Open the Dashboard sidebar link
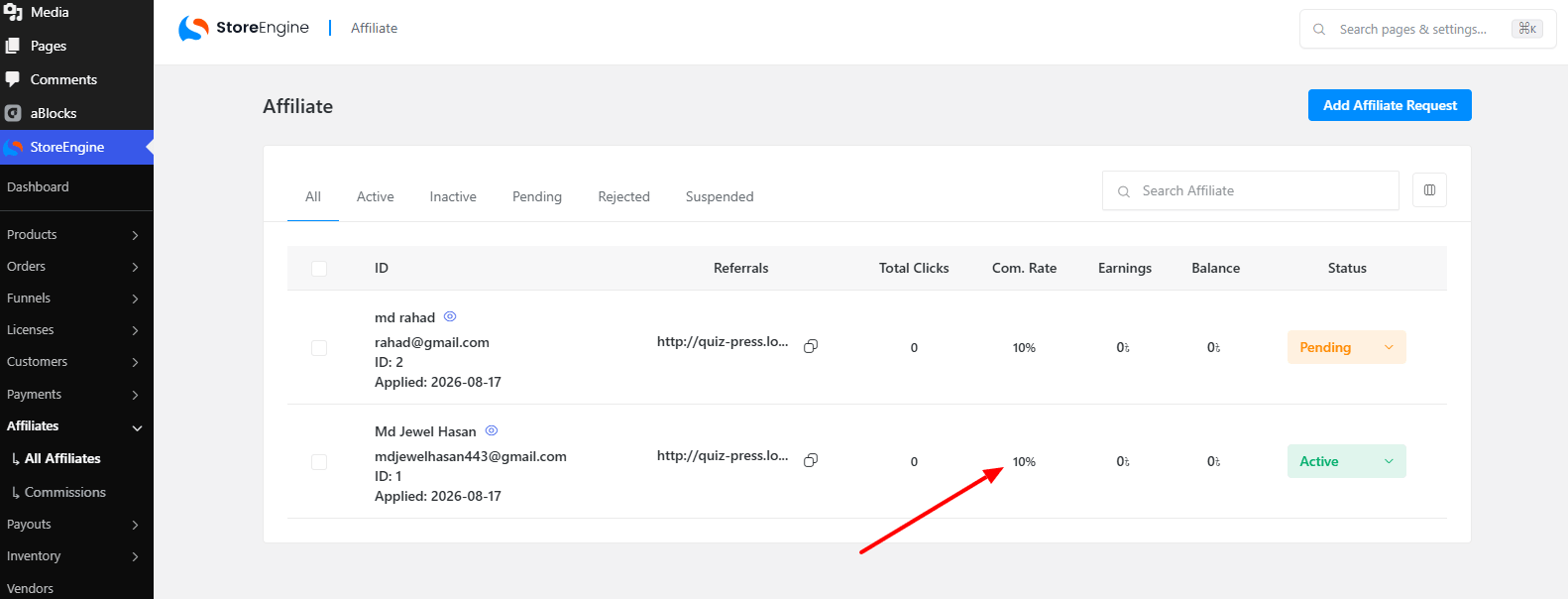Screen dimensions: 1568x599 pos(38,186)
